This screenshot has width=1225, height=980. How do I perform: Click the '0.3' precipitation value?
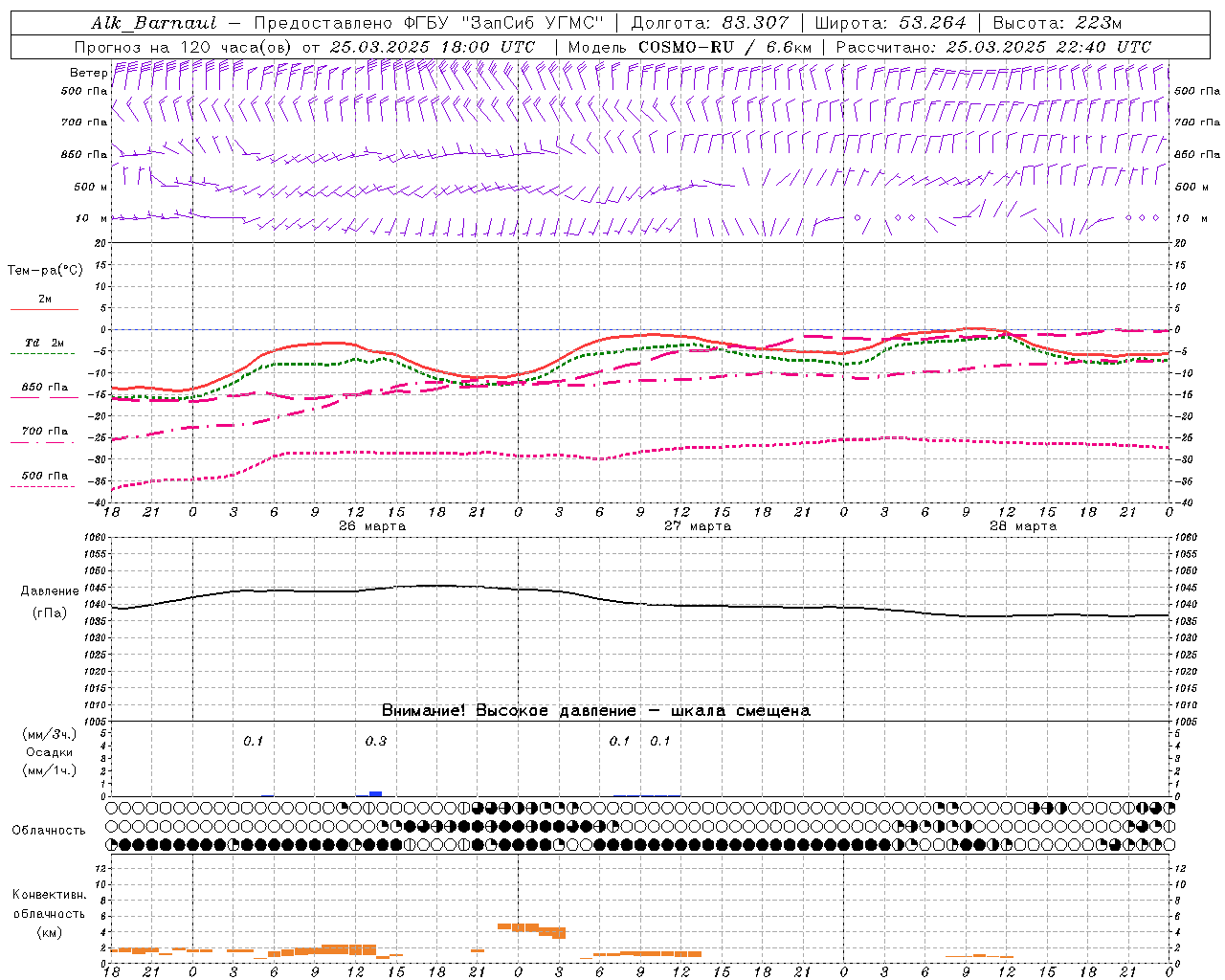coord(376,742)
